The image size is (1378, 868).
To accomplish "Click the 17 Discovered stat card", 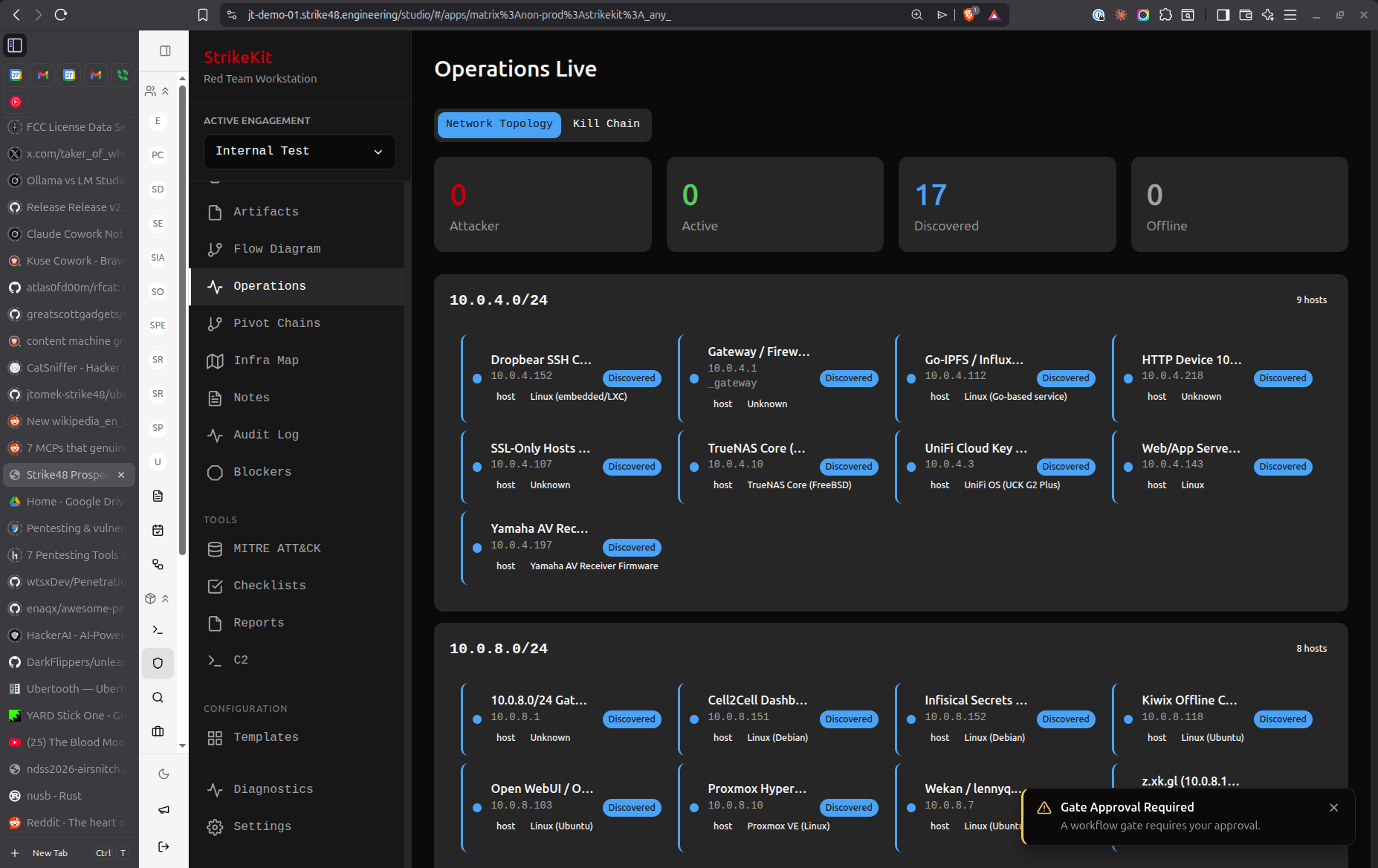I will (x=1007, y=204).
